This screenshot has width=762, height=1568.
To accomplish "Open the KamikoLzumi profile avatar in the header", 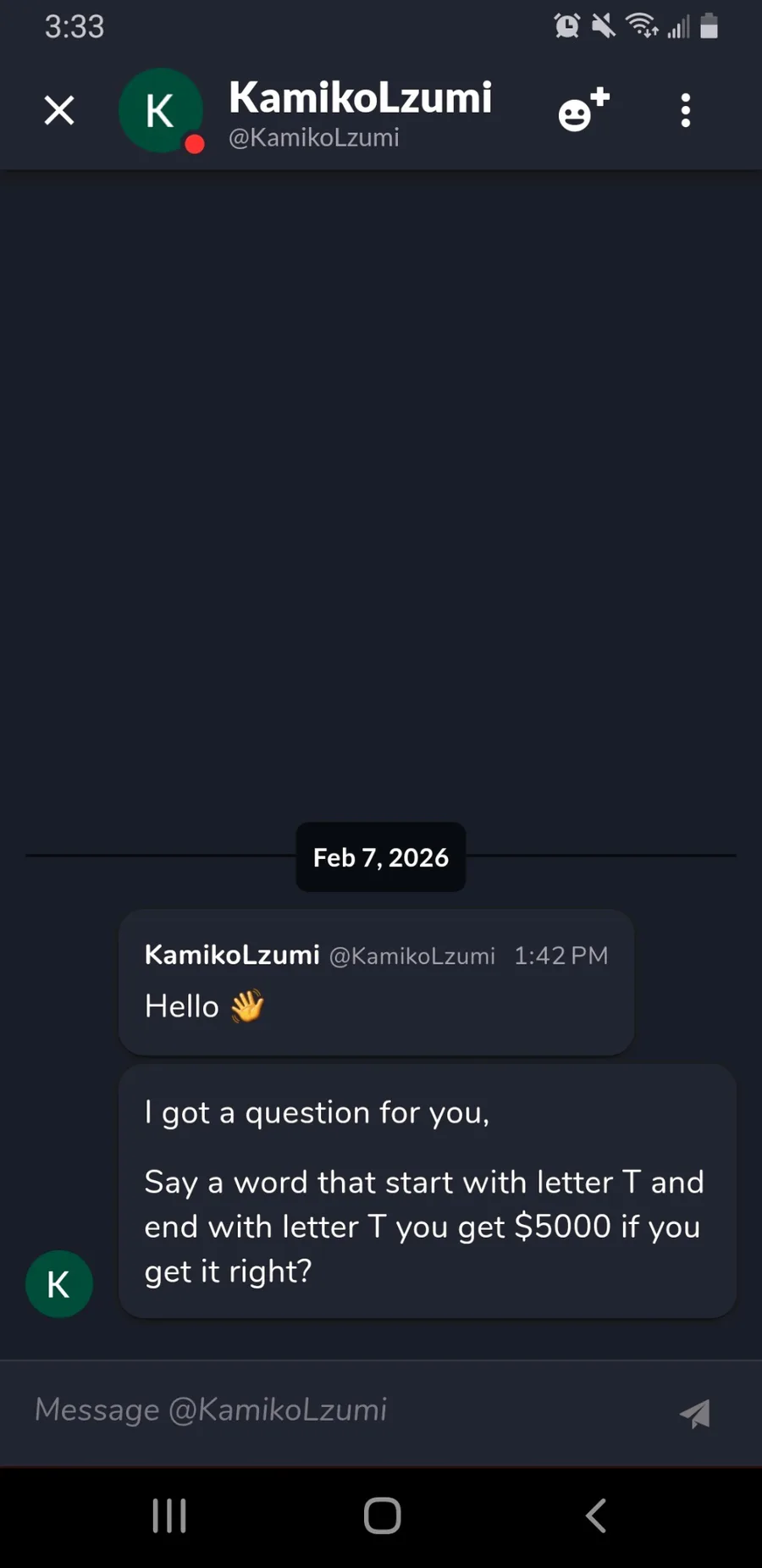I will 160,110.
